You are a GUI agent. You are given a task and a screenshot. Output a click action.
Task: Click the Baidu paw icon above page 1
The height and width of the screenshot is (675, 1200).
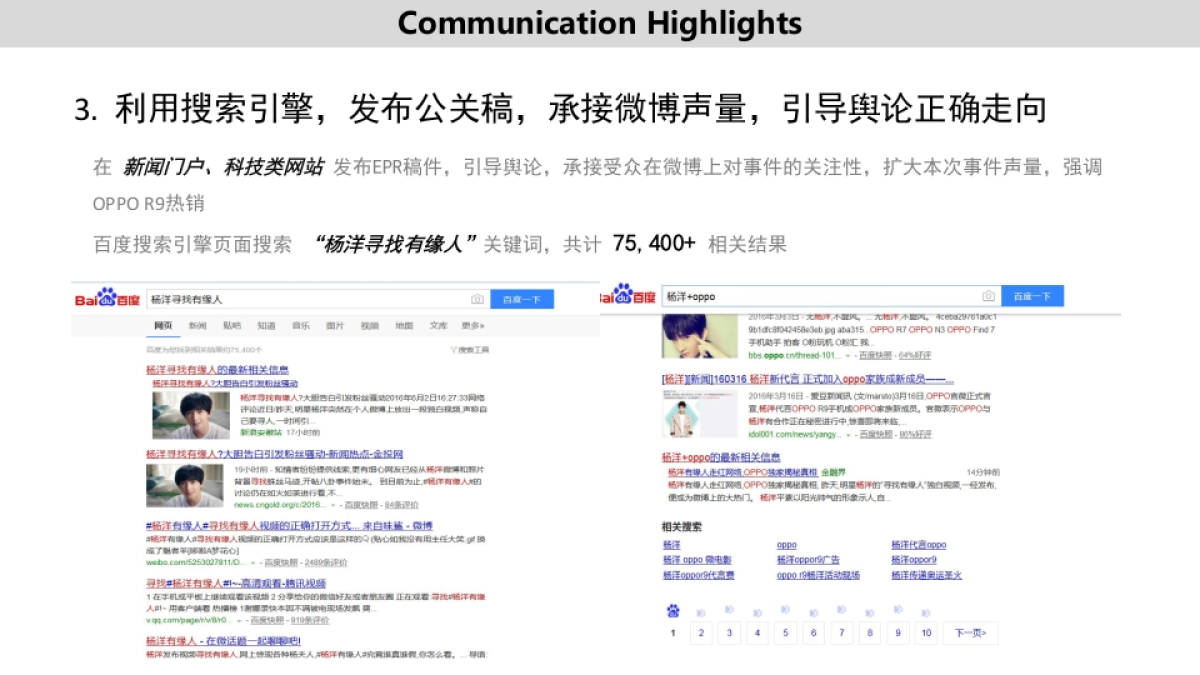pyautogui.click(x=673, y=612)
